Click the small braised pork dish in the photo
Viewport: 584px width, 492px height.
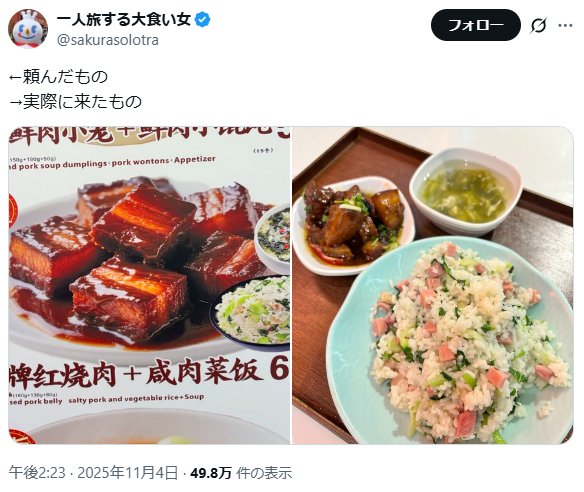[x=353, y=226]
